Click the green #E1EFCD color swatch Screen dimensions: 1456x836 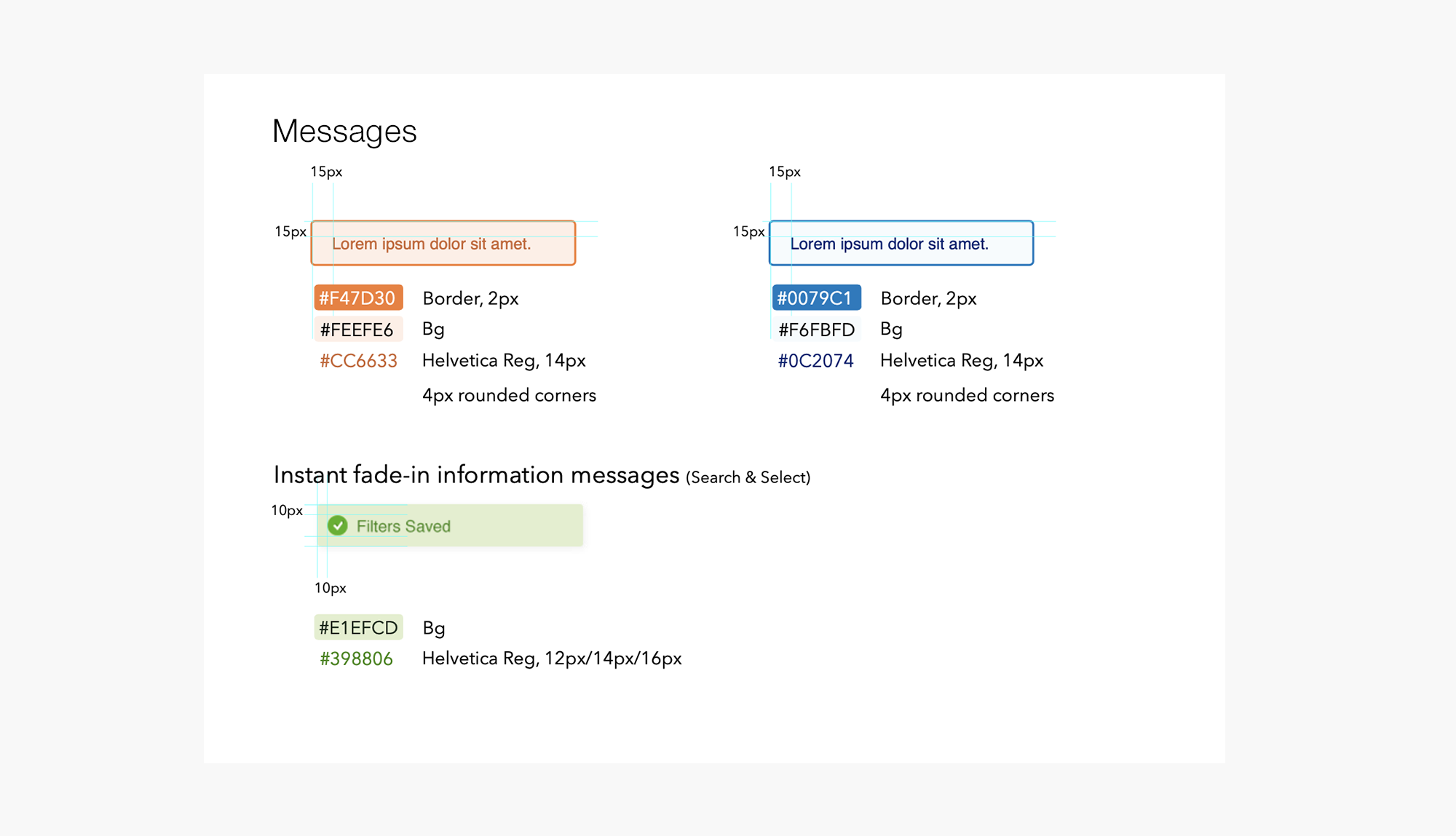358,627
